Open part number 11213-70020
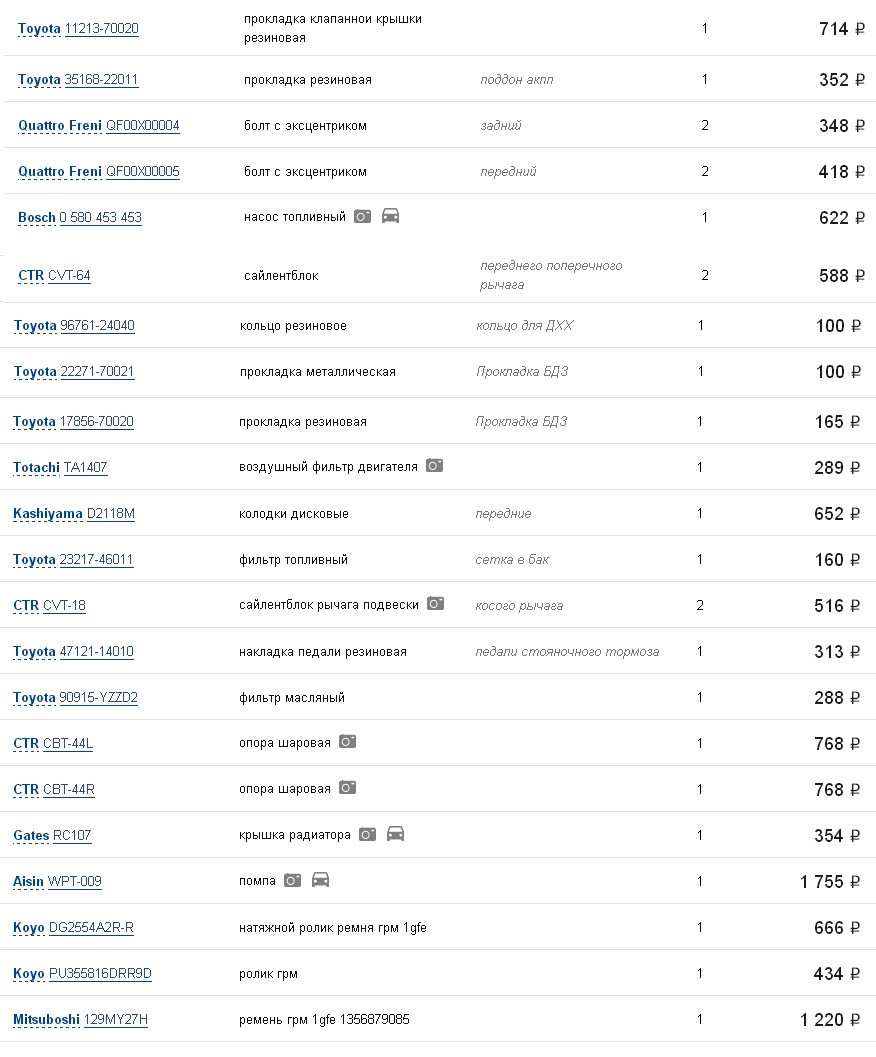 tap(101, 29)
